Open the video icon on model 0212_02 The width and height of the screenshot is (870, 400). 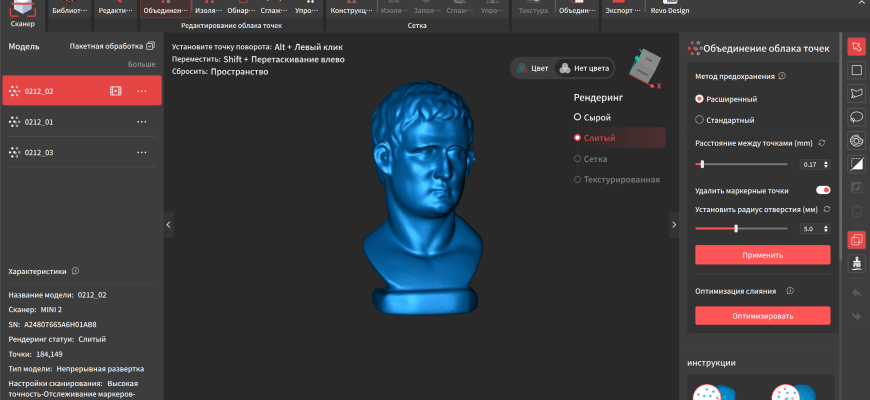115,91
